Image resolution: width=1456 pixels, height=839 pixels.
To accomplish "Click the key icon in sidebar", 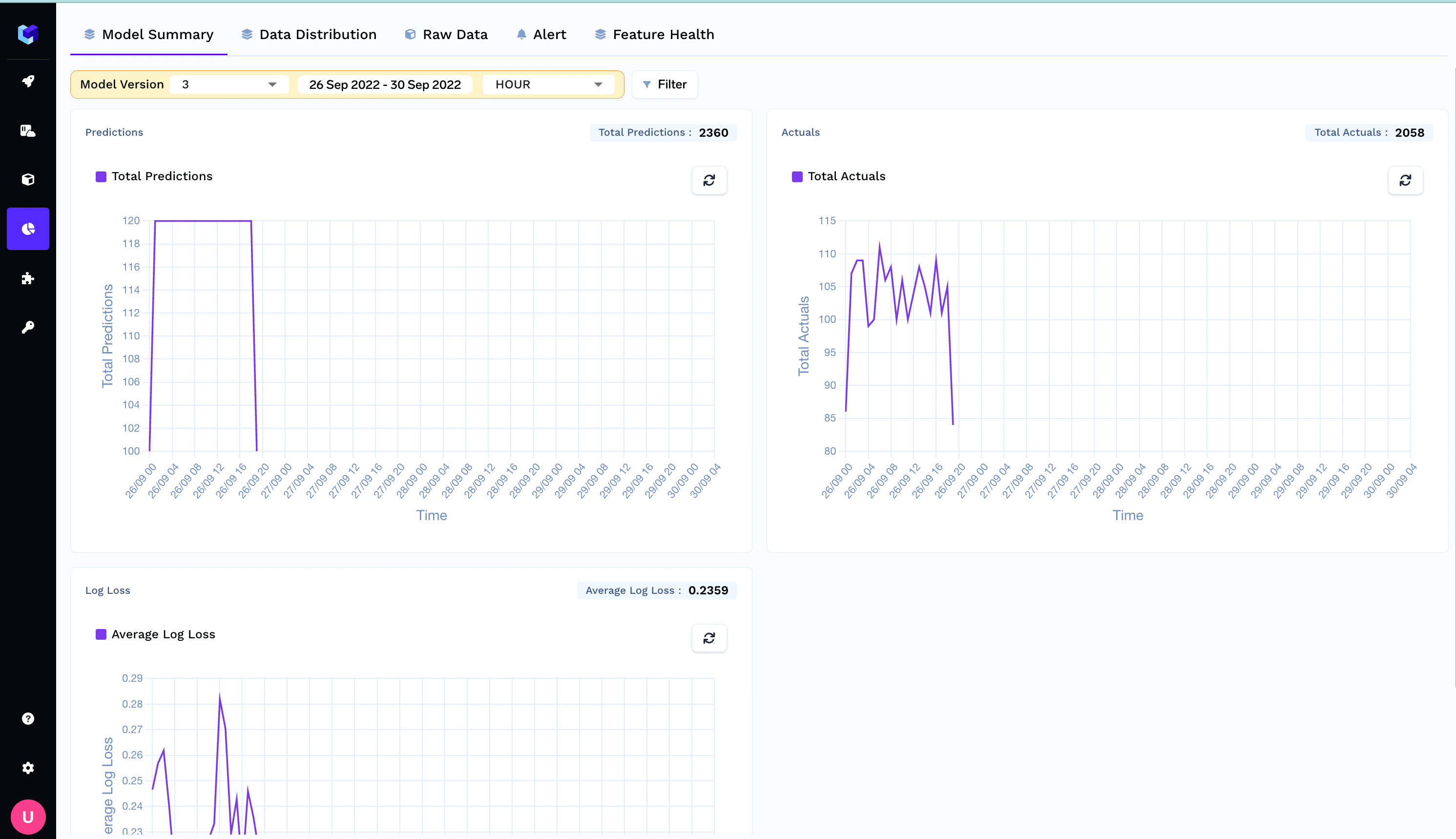I will pos(28,327).
